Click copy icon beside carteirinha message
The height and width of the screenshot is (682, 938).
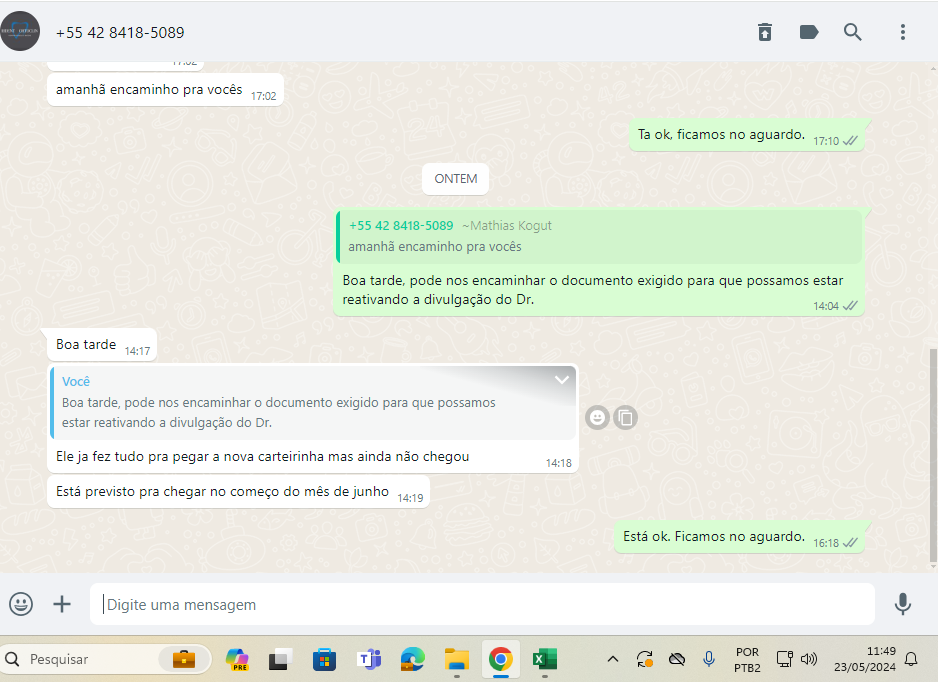click(626, 417)
